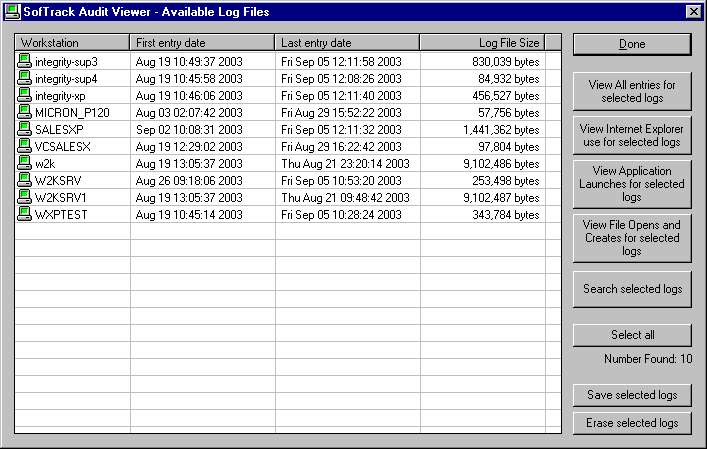The width and height of the screenshot is (707, 449).
Task: Click last entry date Fri Sep 05 10:28:24 2003
Action: click(x=341, y=215)
